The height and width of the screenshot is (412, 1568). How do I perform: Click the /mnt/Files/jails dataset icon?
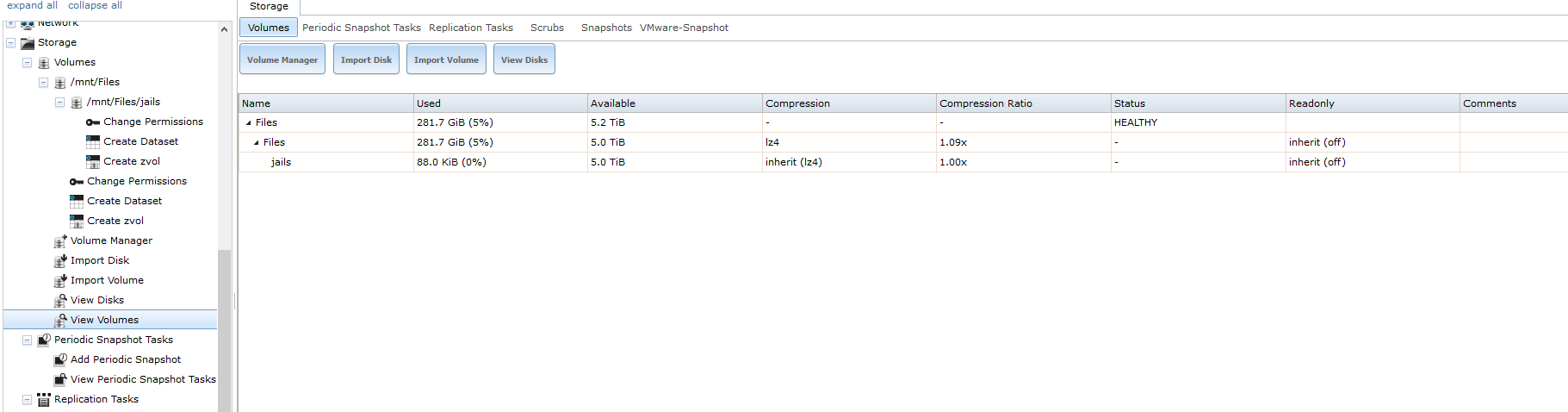pyautogui.click(x=77, y=102)
